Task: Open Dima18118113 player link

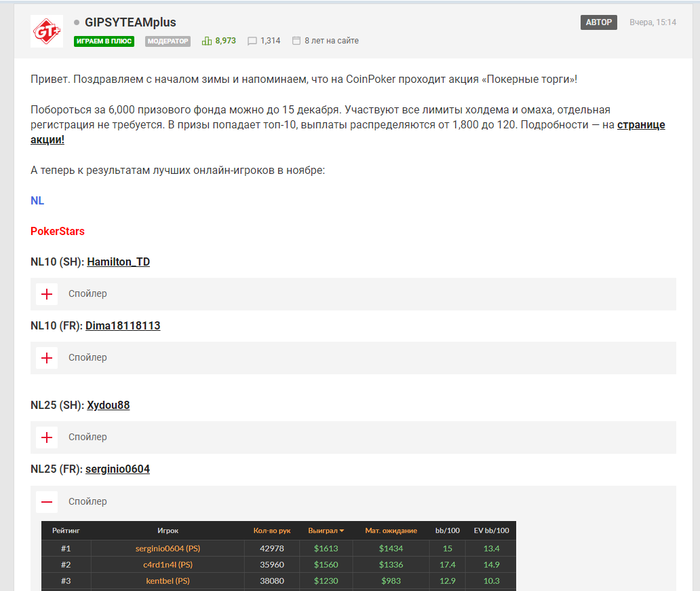Action: [x=123, y=326]
